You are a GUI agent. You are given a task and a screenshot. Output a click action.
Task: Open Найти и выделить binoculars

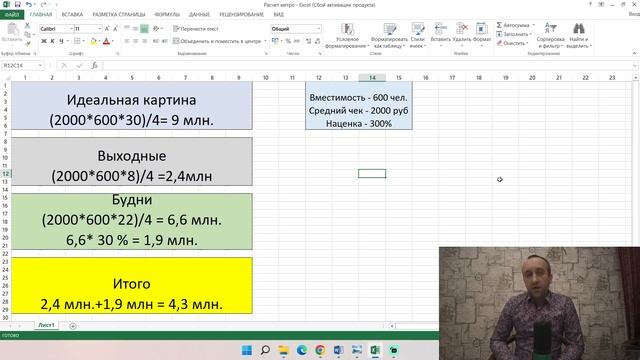[579, 35]
